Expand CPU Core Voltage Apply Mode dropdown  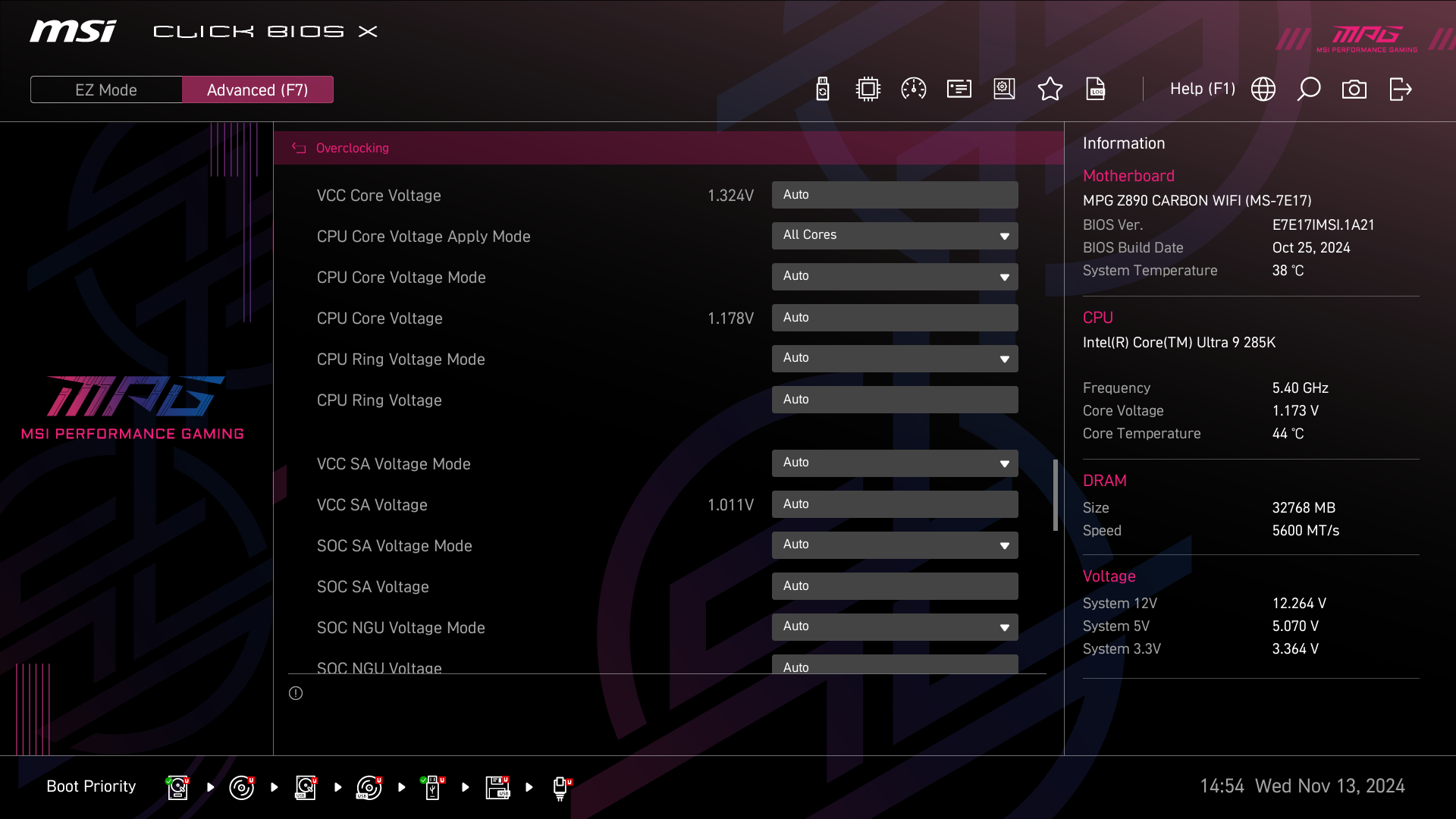[894, 236]
